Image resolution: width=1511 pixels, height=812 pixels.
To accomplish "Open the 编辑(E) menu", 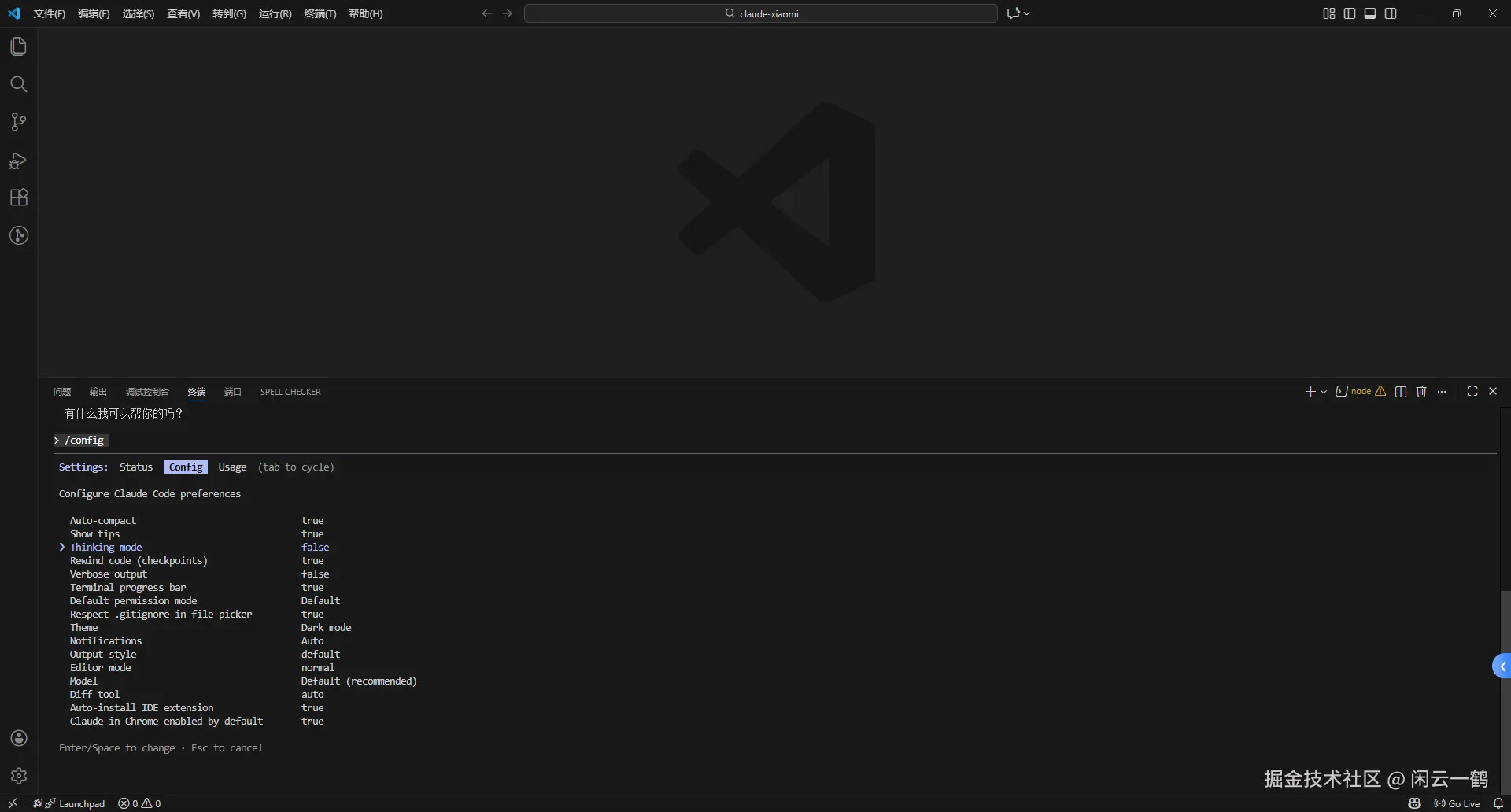I will [x=94, y=13].
